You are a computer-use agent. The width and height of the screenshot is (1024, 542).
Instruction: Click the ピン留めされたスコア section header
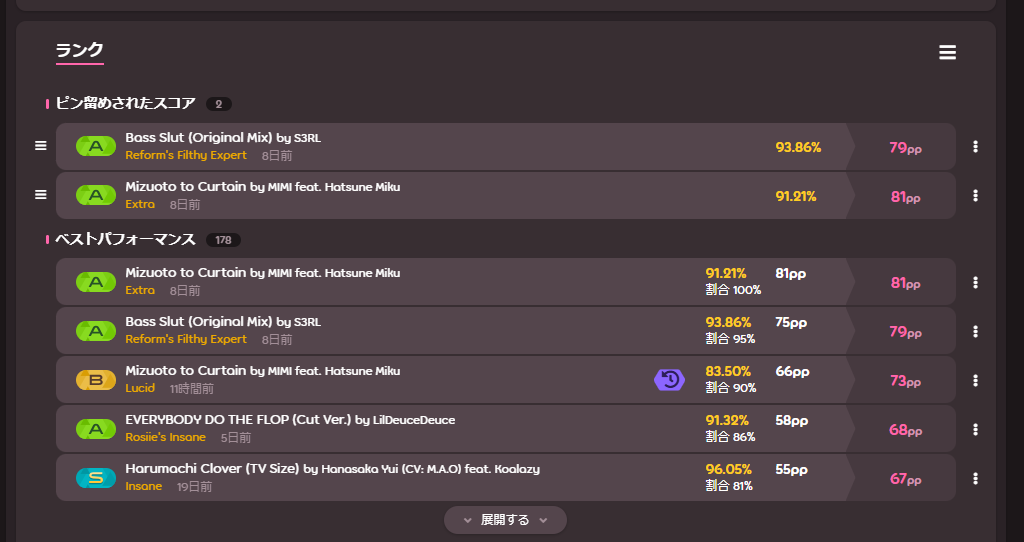point(125,103)
